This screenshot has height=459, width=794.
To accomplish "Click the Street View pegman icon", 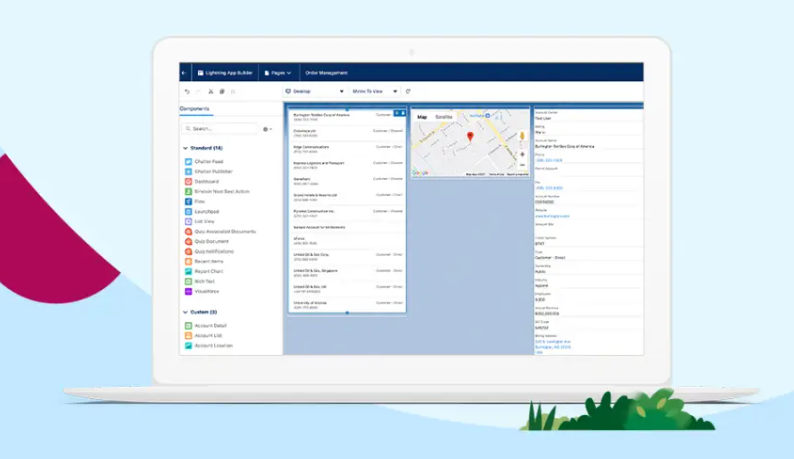I will click(x=522, y=136).
